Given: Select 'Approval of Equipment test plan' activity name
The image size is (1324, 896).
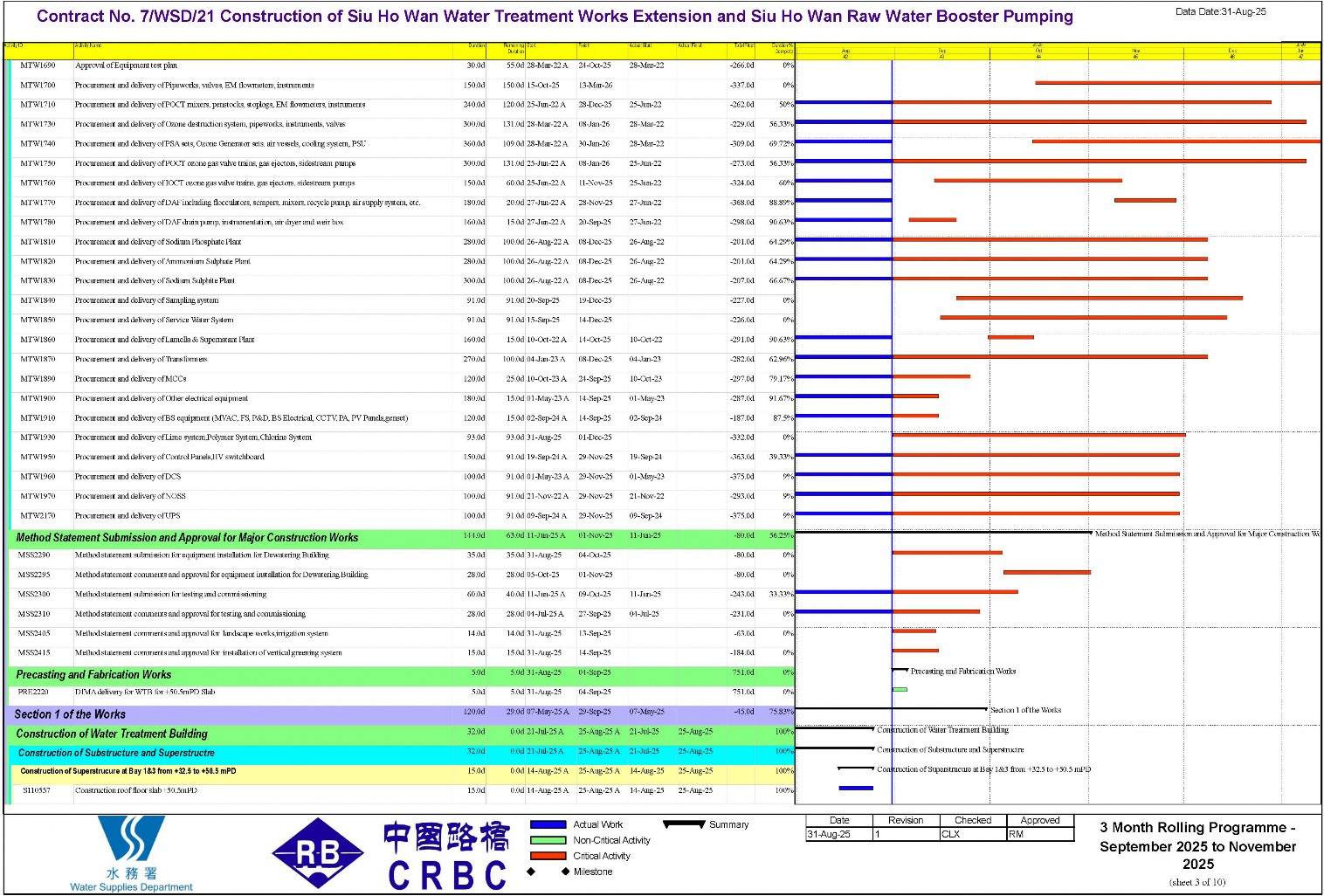Looking at the screenshot, I should point(126,65).
